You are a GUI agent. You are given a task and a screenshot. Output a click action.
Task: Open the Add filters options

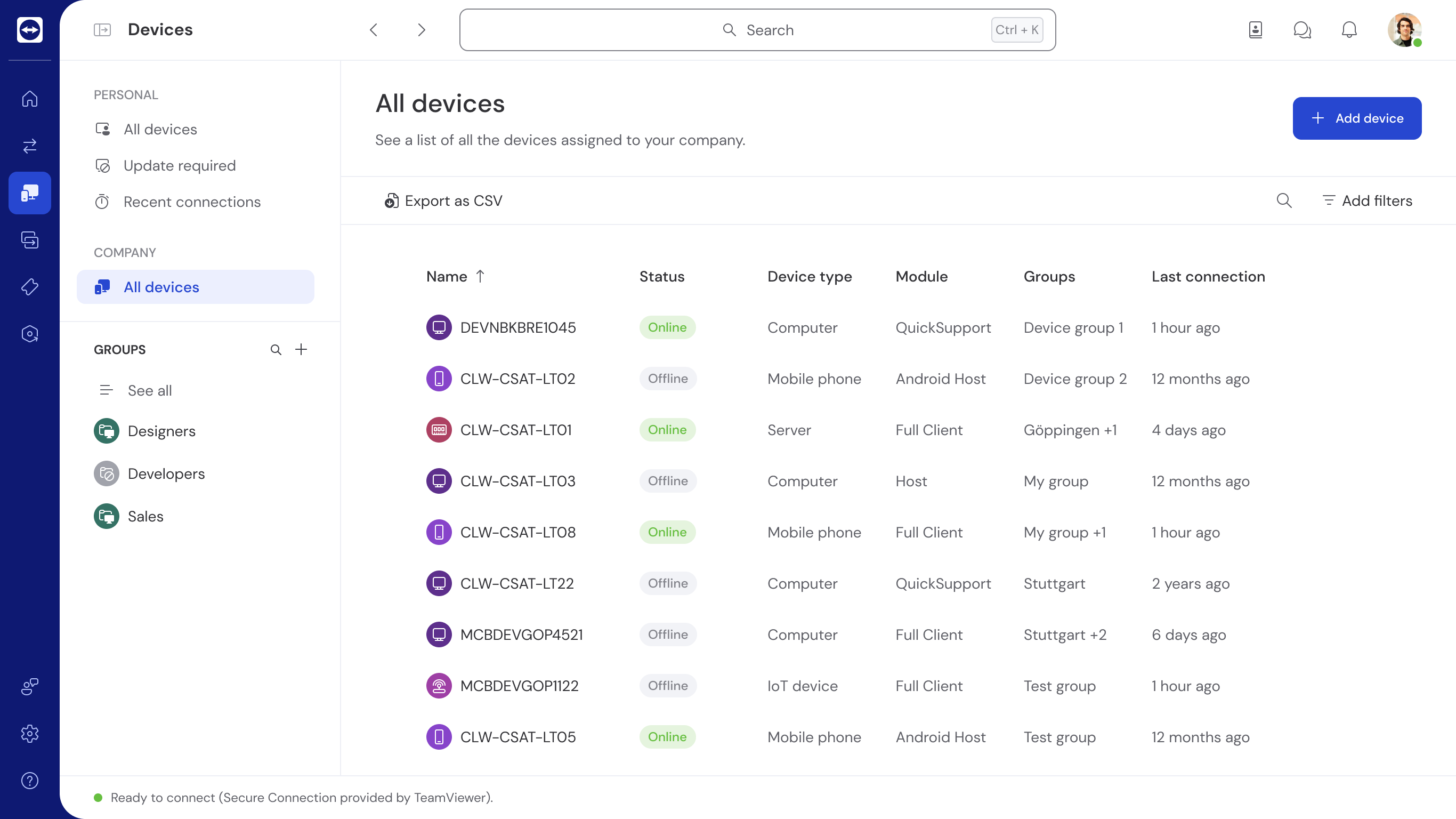point(1366,201)
